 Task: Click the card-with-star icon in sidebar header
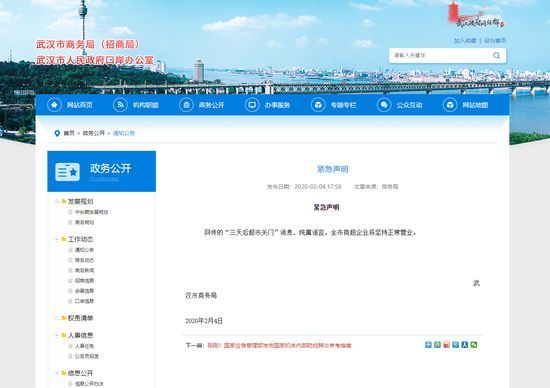pos(67,172)
